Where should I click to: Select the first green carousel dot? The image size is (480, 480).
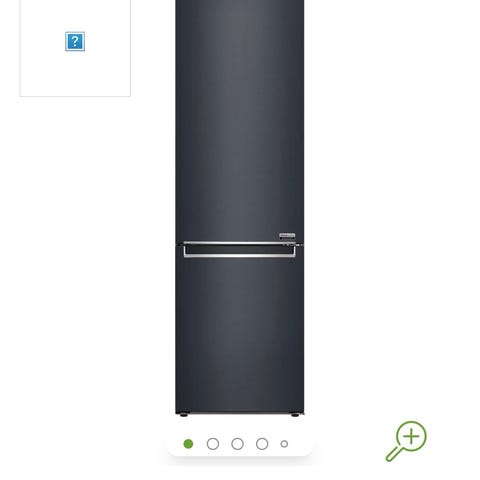[188, 444]
